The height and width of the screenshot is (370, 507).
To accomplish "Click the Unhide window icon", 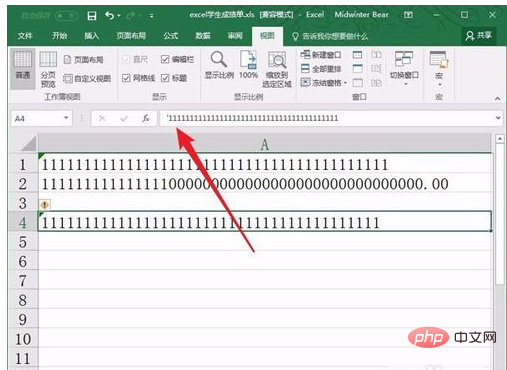I will [x=357, y=82].
